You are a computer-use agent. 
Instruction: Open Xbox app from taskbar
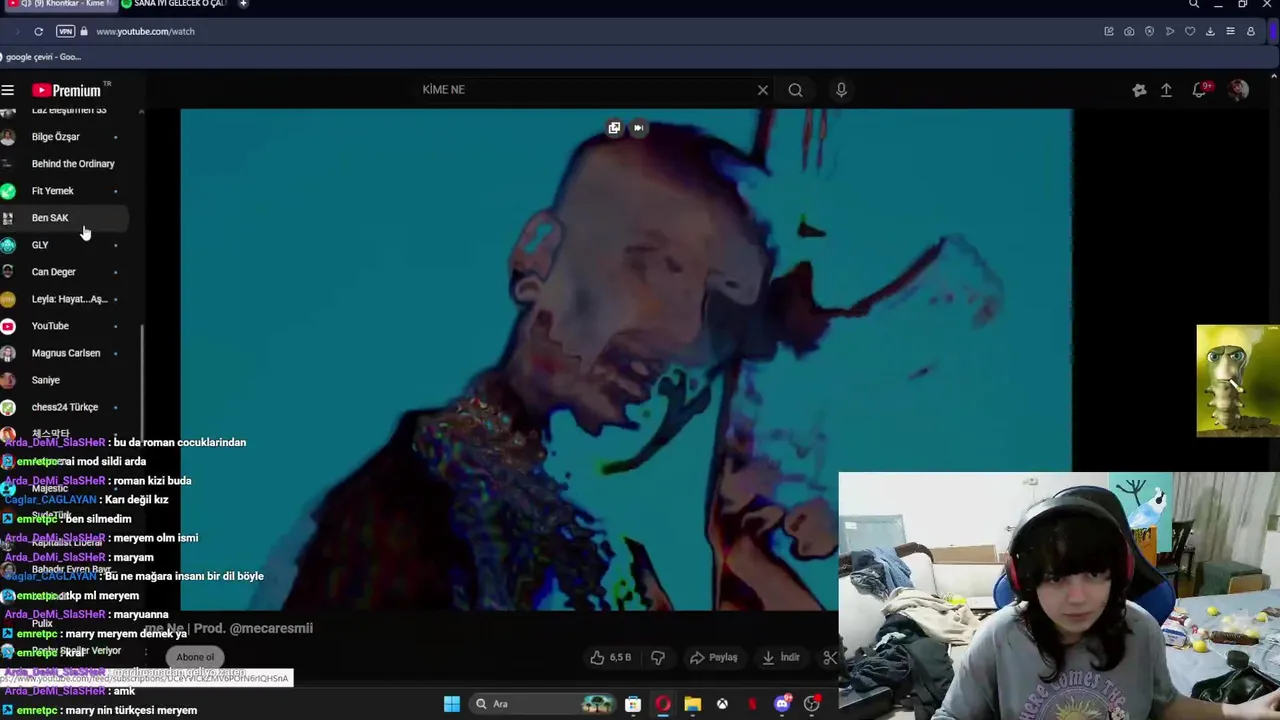point(722,704)
